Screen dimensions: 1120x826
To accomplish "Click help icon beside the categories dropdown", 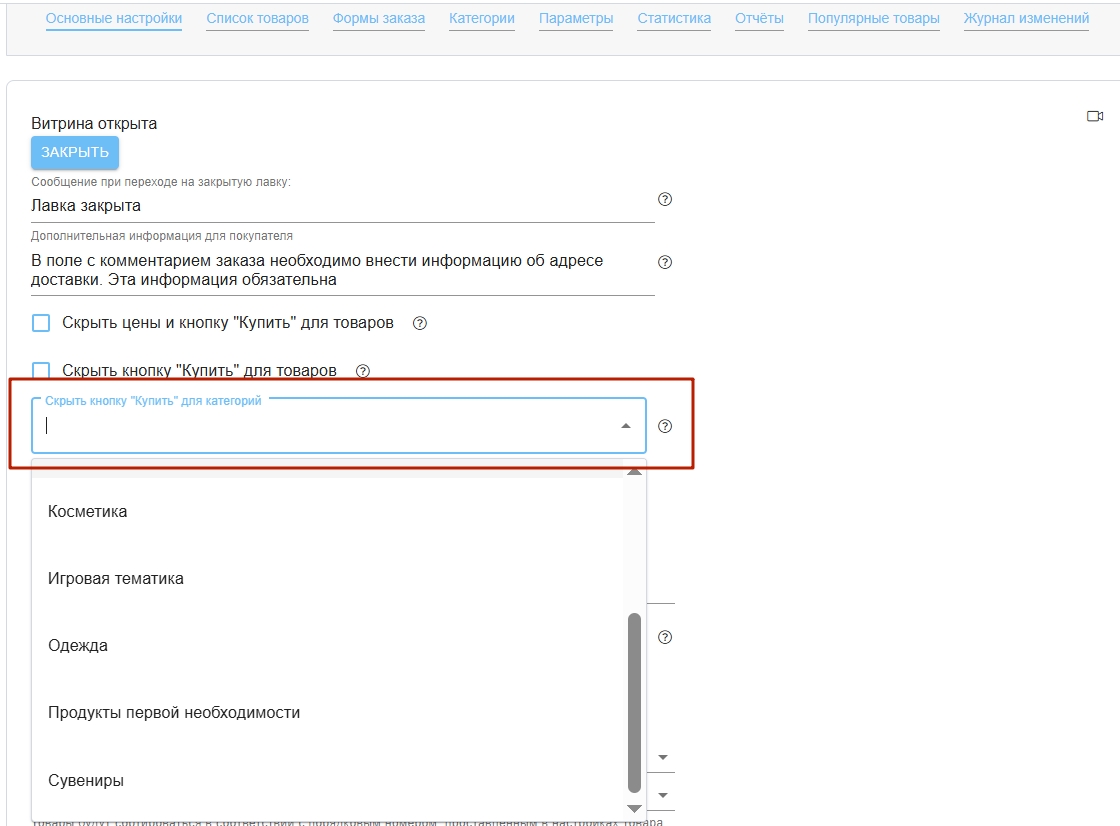I will 665,426.
